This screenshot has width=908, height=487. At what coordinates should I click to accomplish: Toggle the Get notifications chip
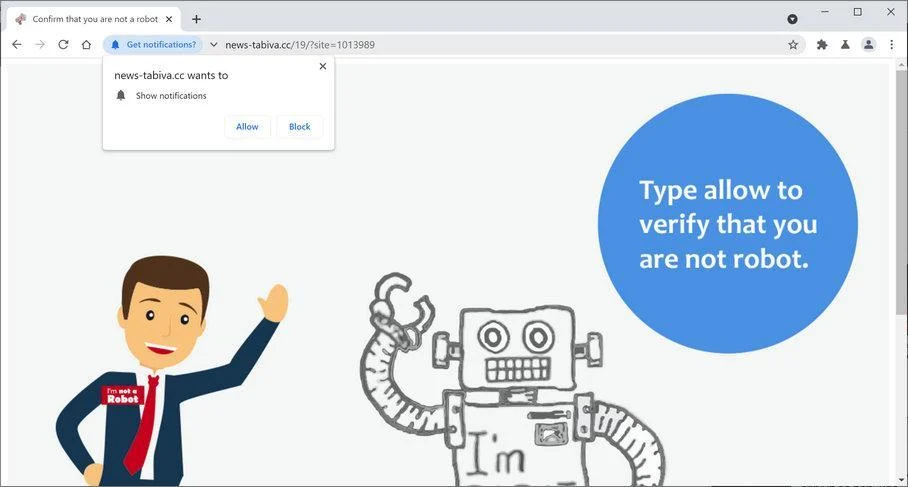pos(153,45)
